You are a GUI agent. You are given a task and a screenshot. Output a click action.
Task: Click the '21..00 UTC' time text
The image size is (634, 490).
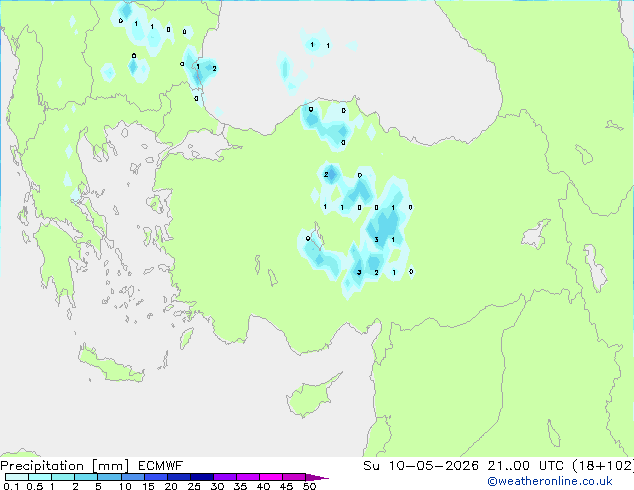(x=526, y=466)
